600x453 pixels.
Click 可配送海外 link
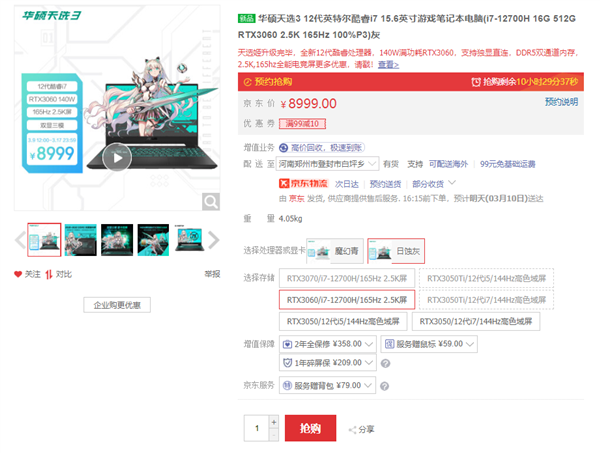[x=448, y=164]
